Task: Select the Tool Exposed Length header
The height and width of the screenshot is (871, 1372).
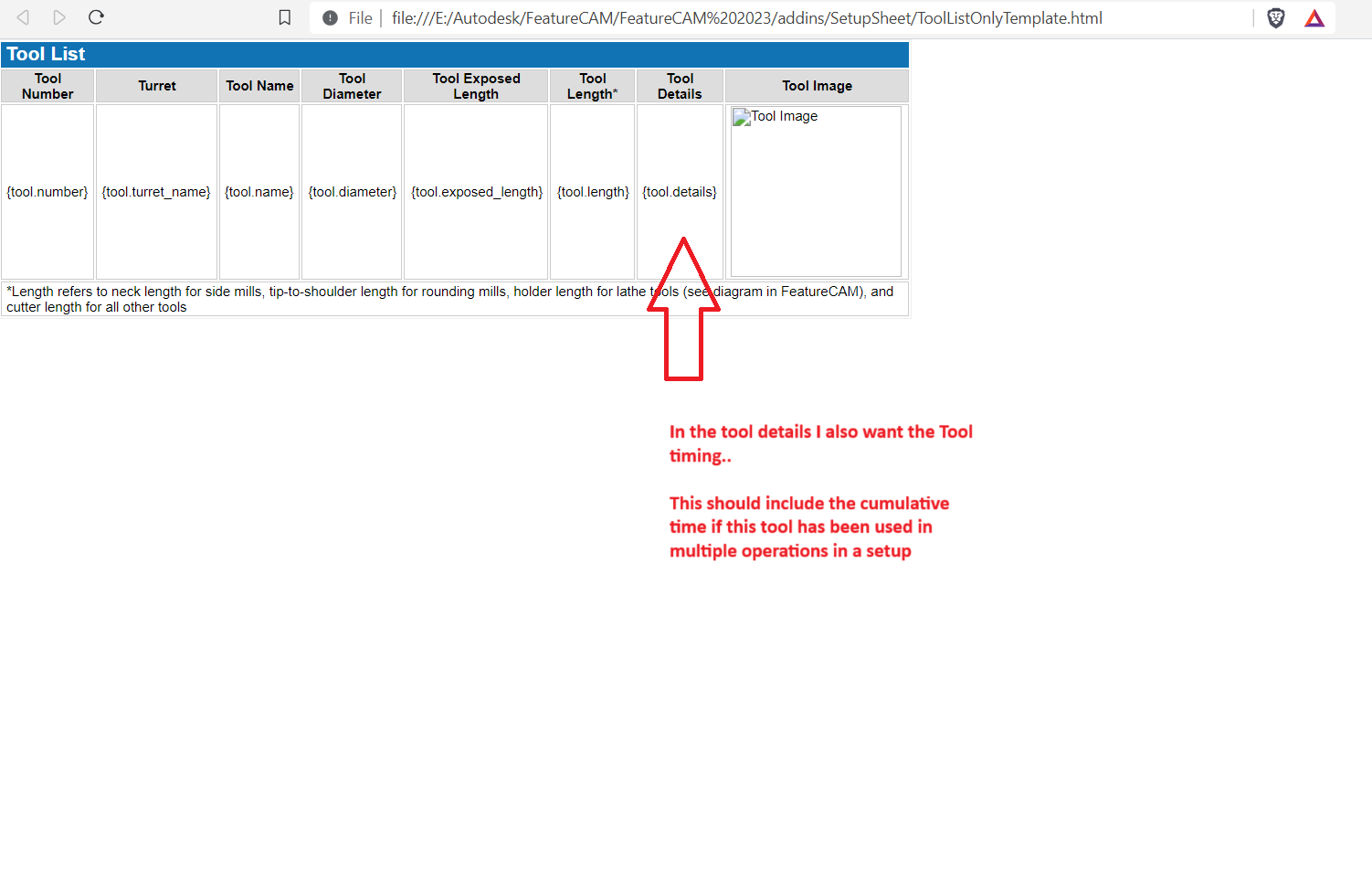Action: 475,85
